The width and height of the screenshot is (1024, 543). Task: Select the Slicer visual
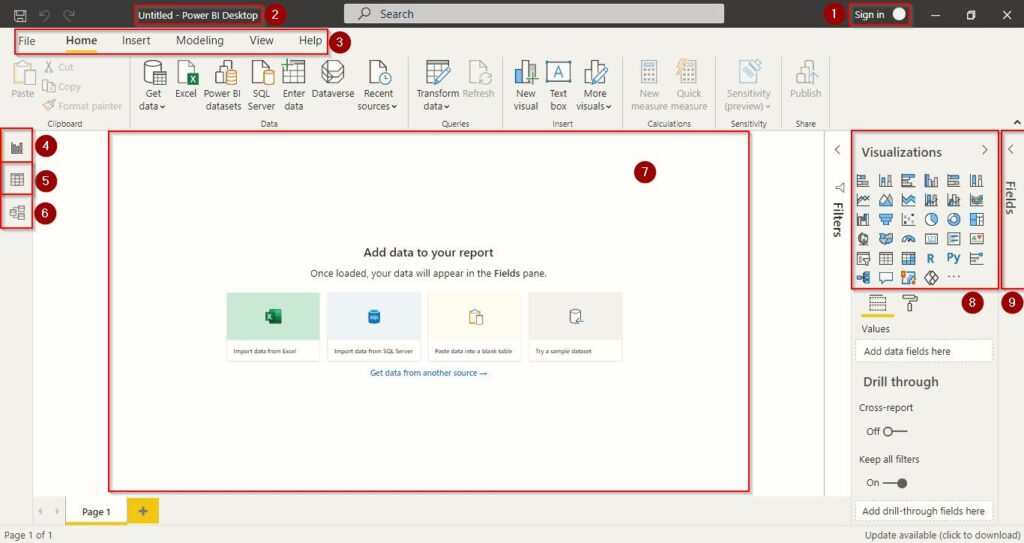(x=863, y=259)
